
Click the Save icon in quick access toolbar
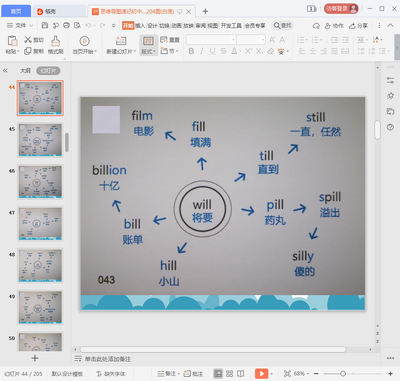[45, 25]
